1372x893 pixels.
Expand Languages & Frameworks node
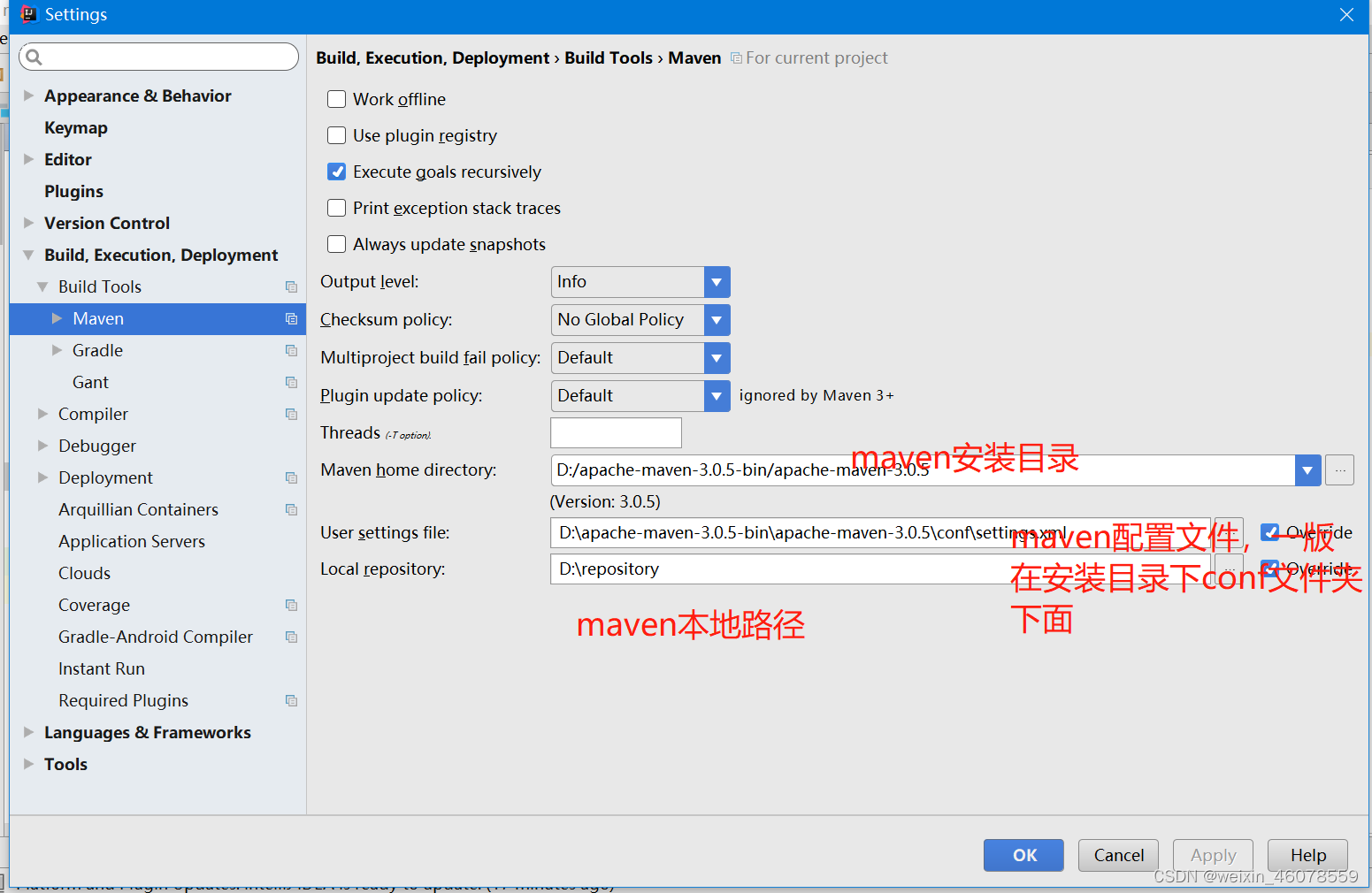(28, 732)
